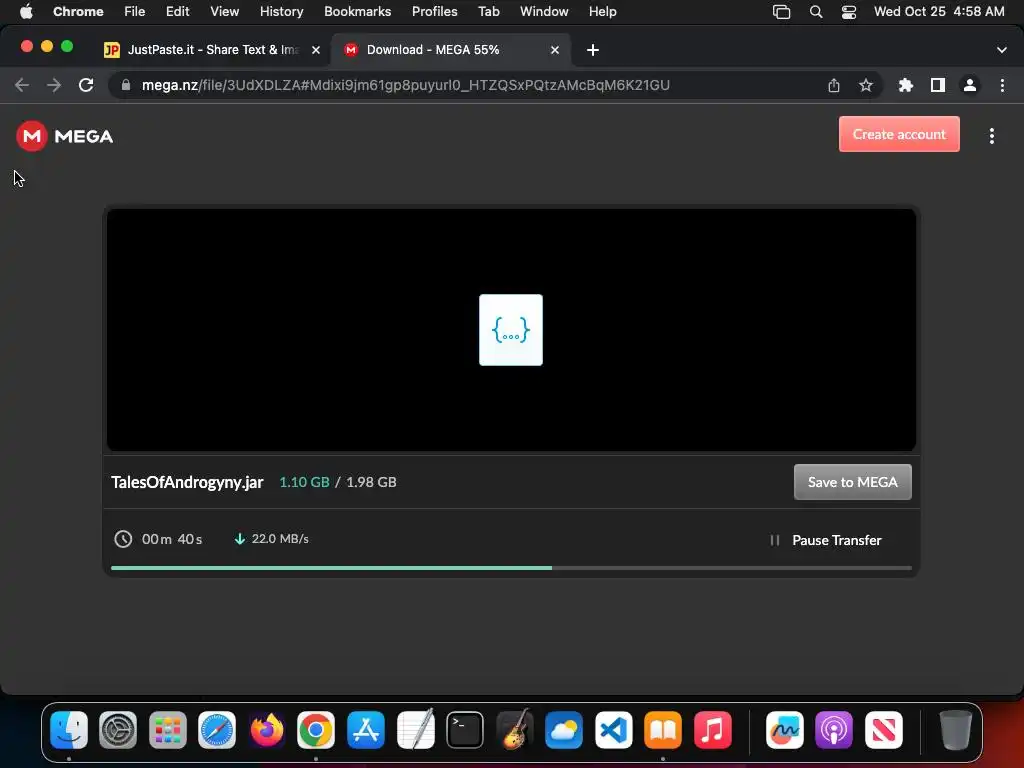1024x768 pixels.
Task: Open the Profiles menu
Action: 434,11
